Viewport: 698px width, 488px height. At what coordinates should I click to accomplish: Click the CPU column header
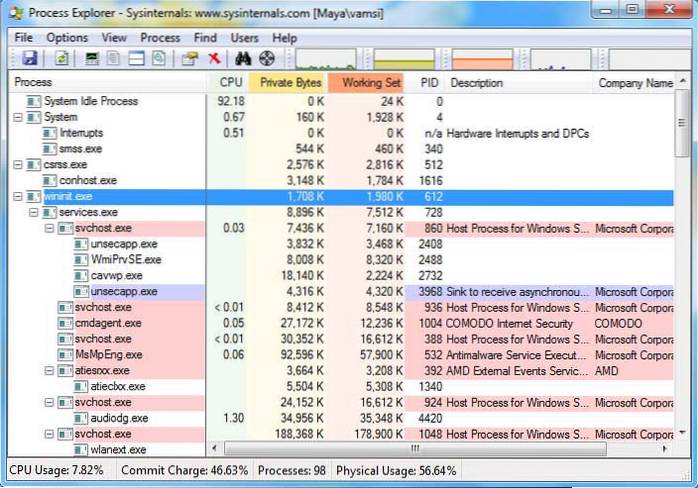(230, 83)
